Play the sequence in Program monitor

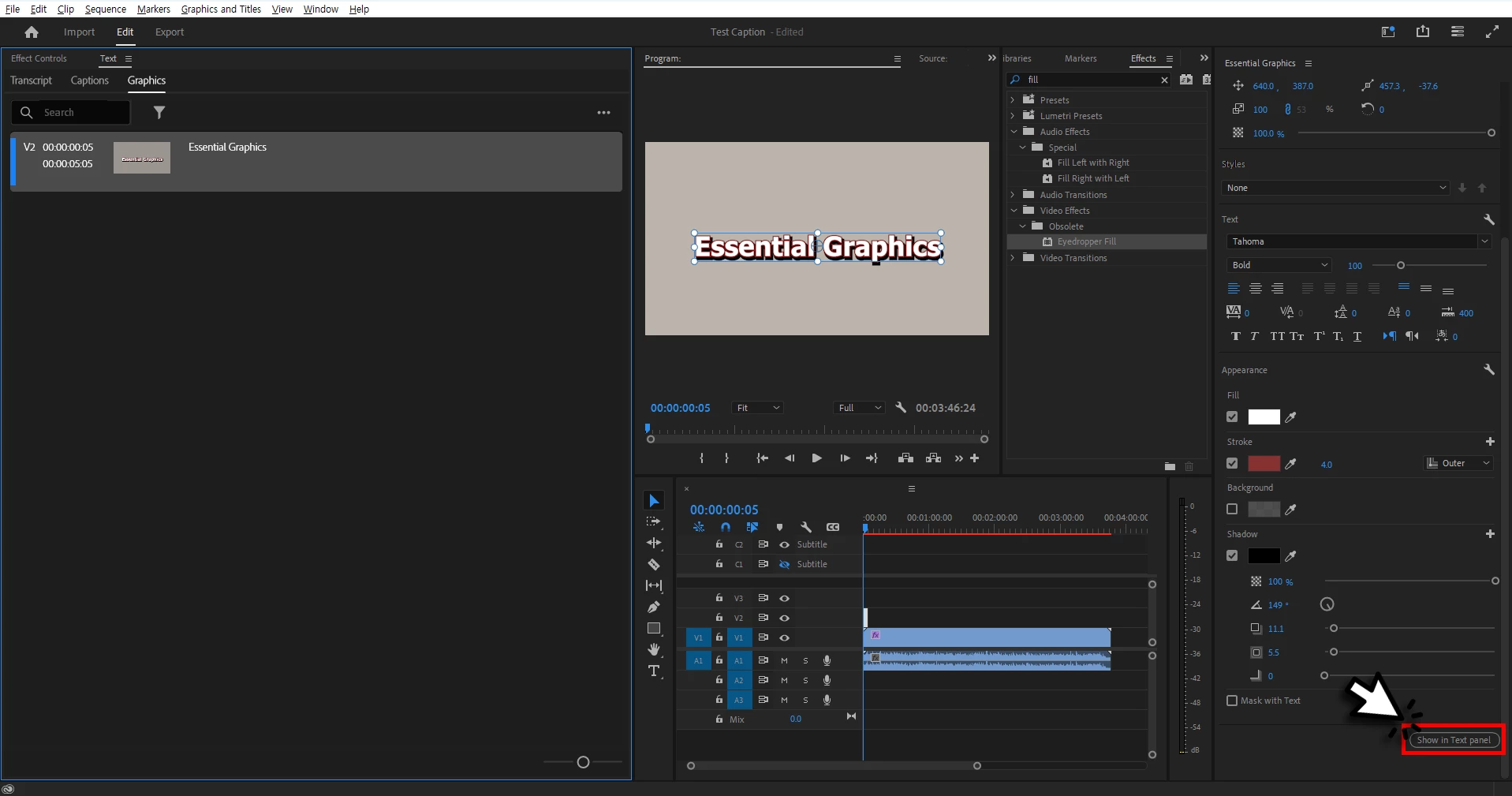(816, 458)
